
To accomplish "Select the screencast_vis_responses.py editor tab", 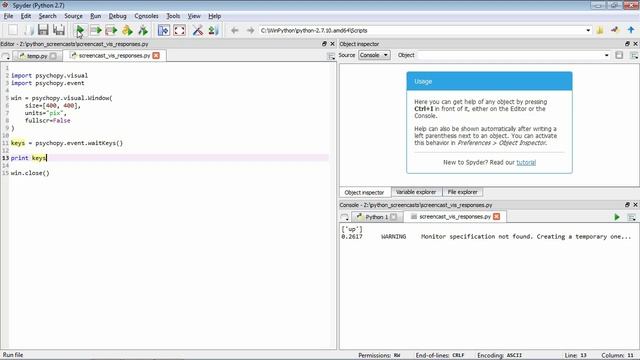I will pos(114,56).
